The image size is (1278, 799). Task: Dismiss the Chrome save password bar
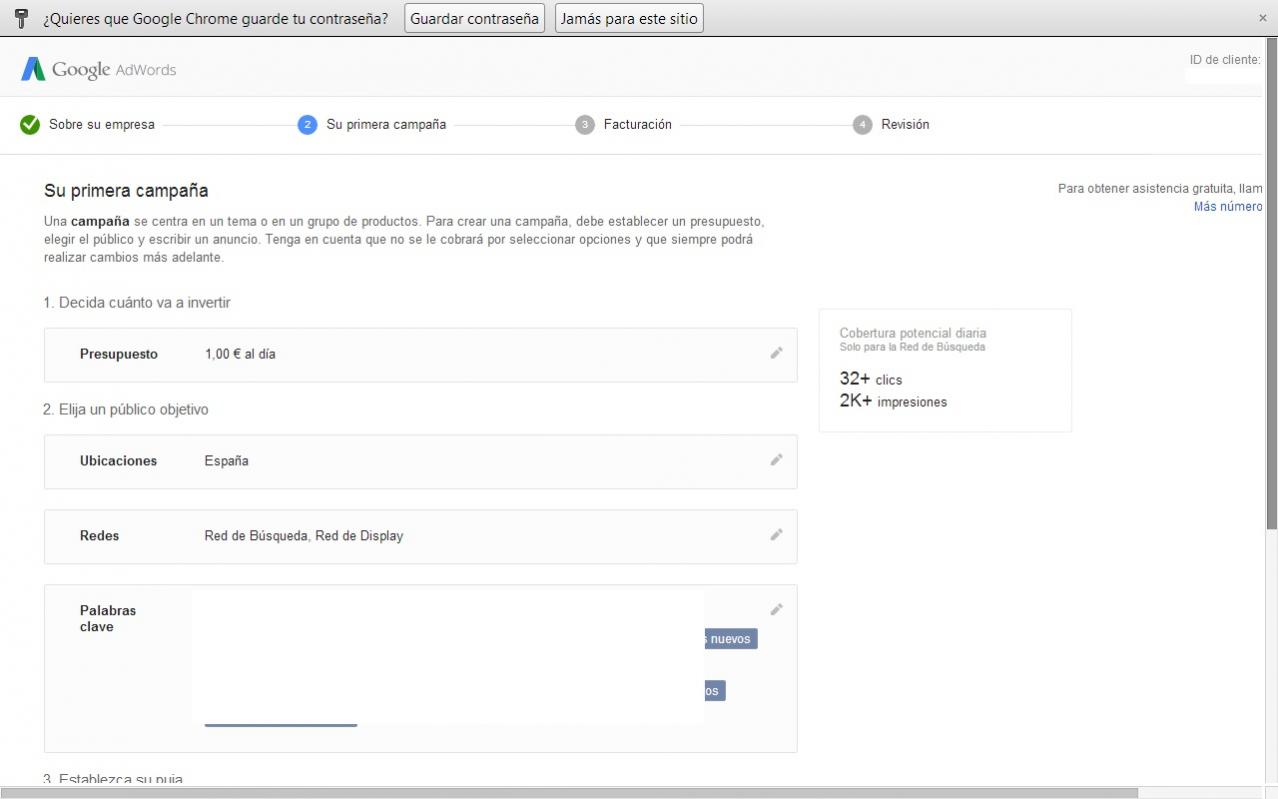click(x=1262, y=18)
